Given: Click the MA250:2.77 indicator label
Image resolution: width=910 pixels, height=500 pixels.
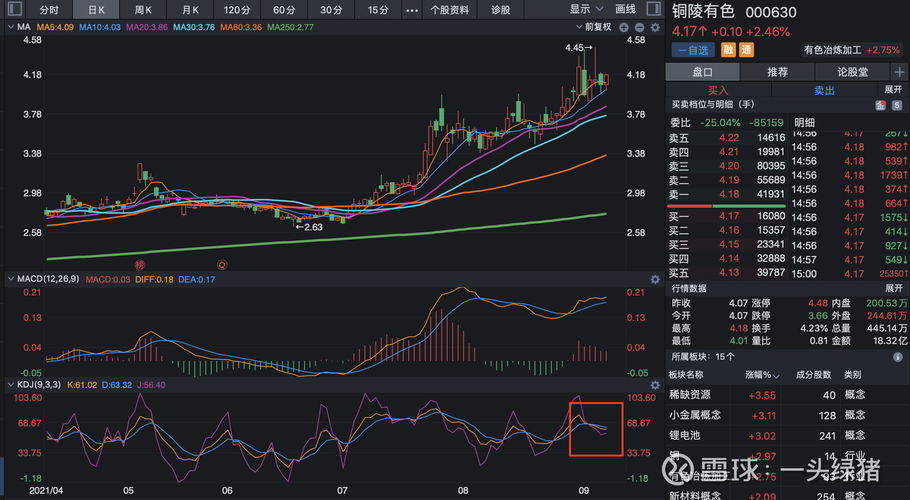Looking at the screenshot, I should 290,27.
